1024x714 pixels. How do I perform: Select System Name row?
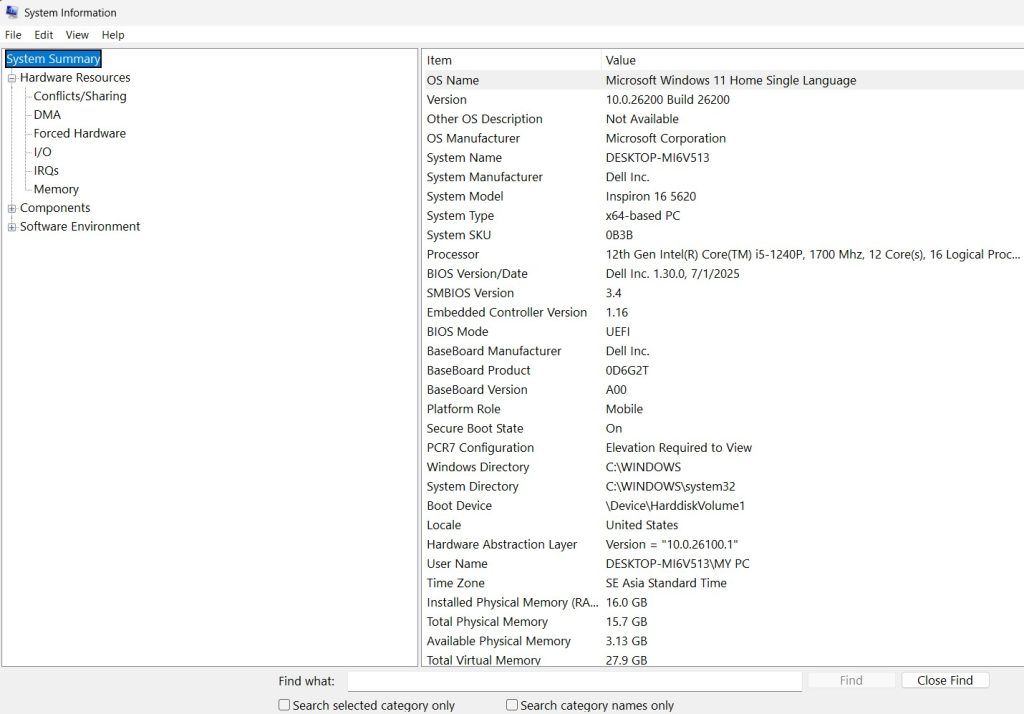[x=723, y=157]
